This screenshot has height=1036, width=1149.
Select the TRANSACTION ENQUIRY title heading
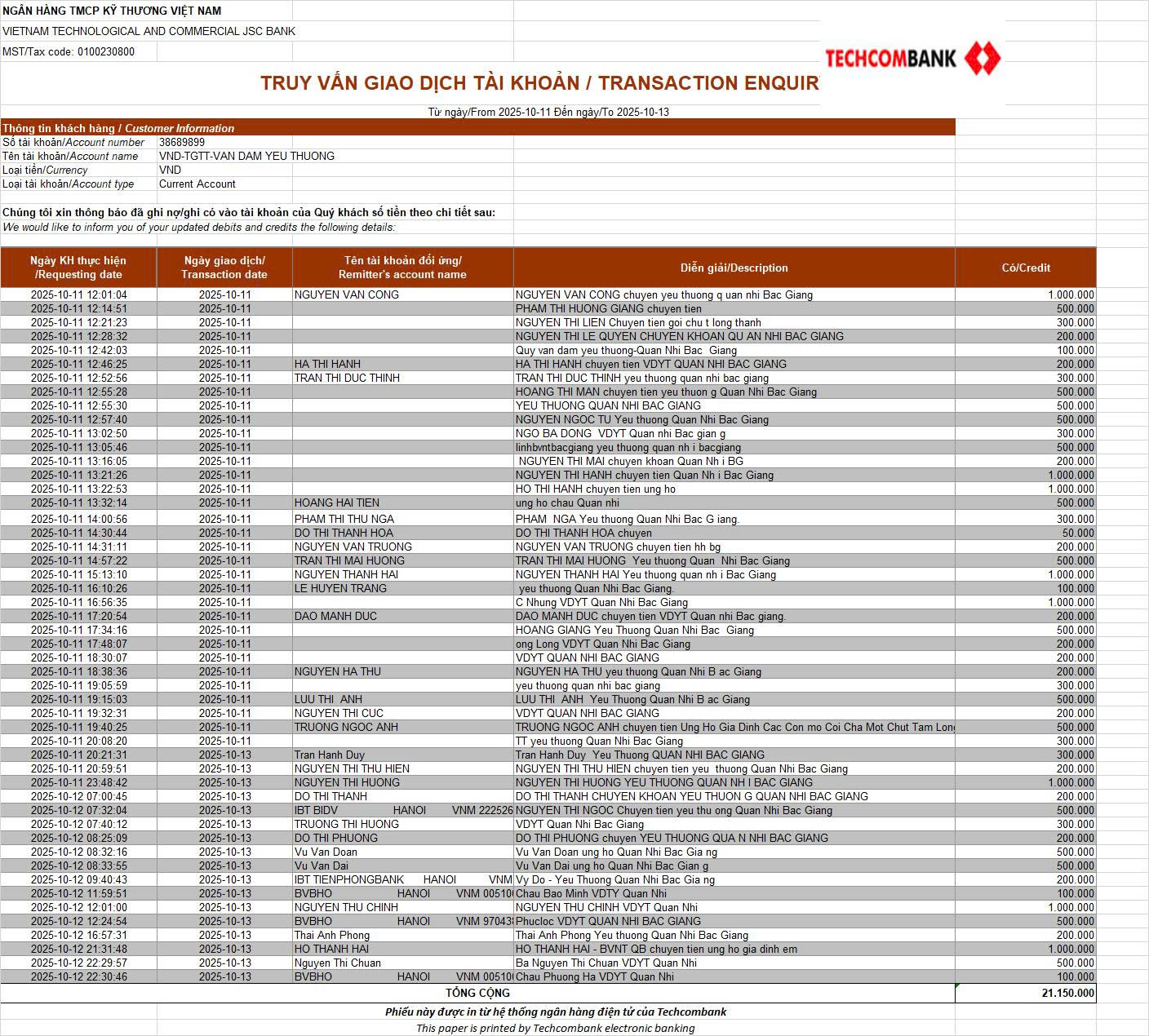point(539,83)
